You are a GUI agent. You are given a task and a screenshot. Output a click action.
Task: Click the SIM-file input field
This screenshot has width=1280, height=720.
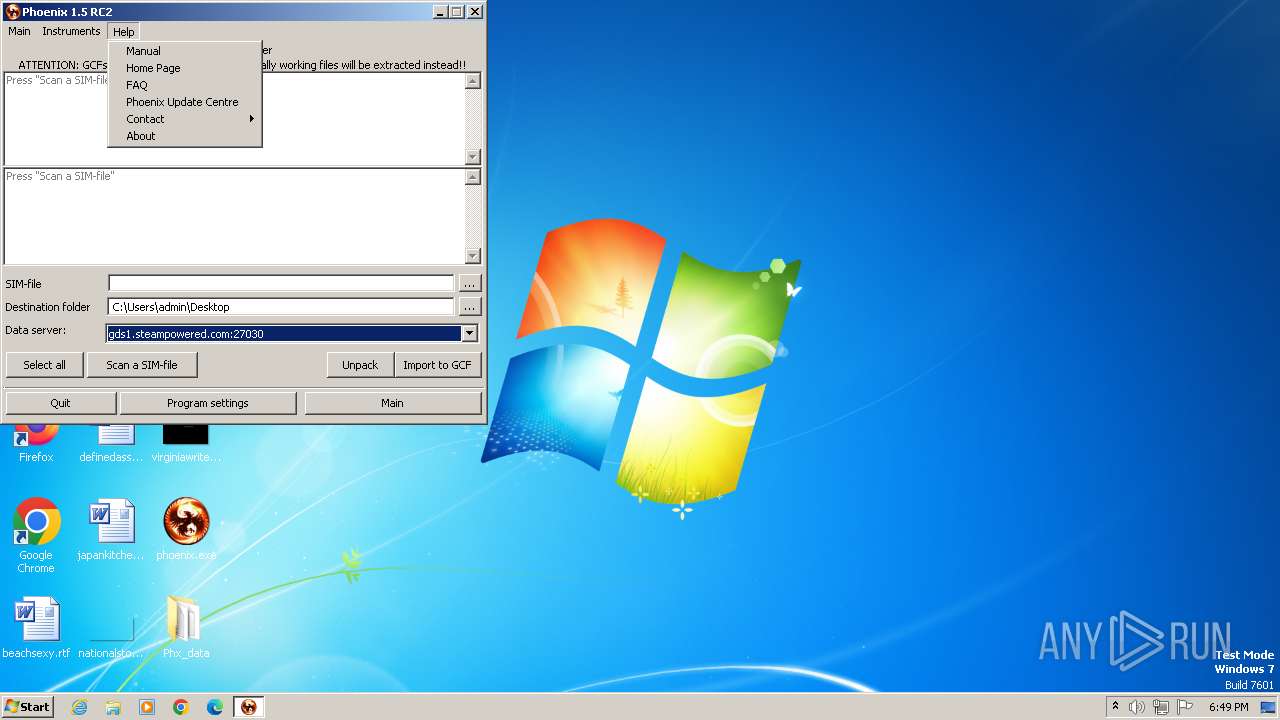pos(281,284)
